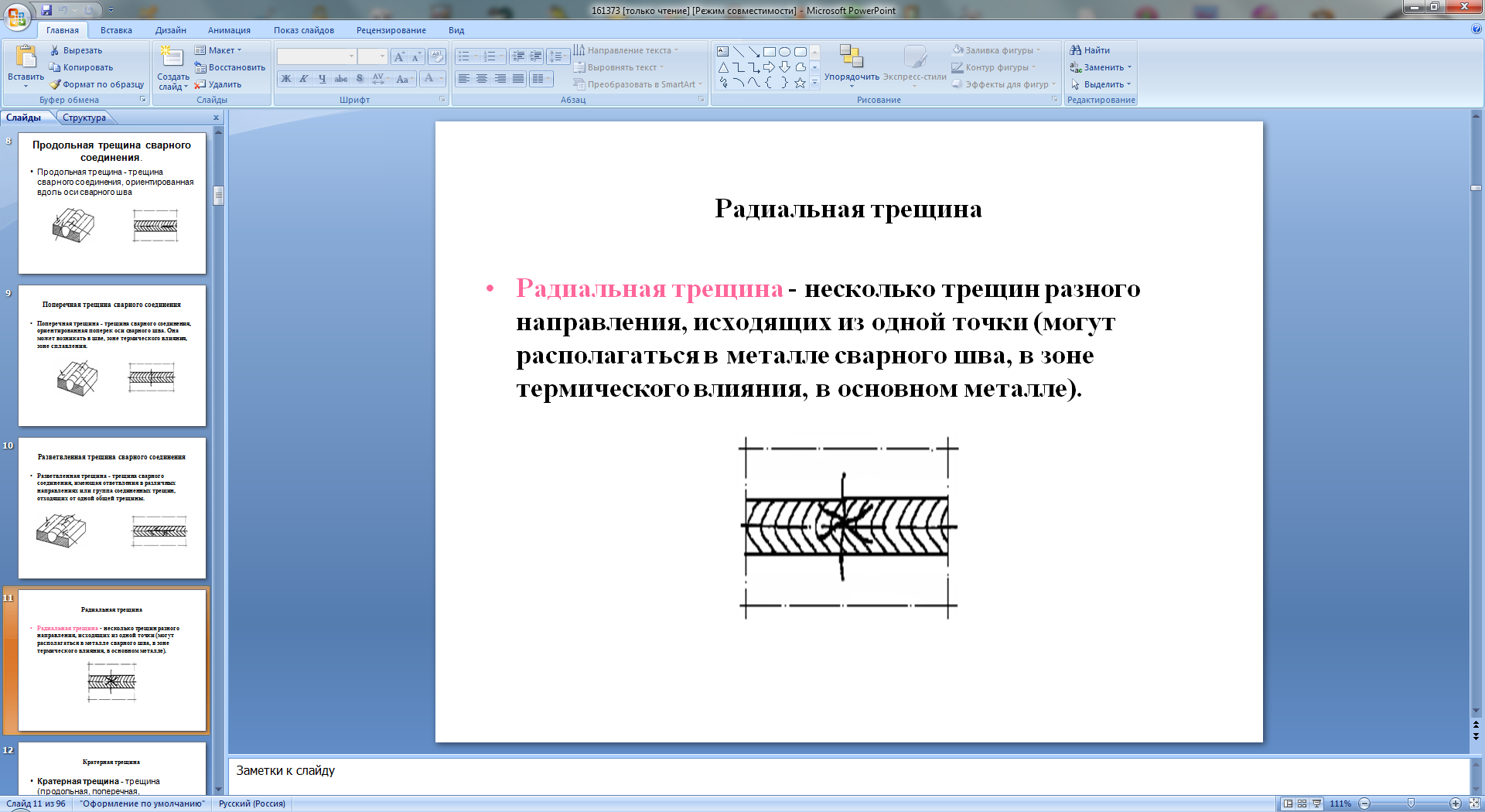Image resolution: width=1485 pixels, height=812 pixels.
Task: Decrease font size with small A icon
Action: pos(416,56)
